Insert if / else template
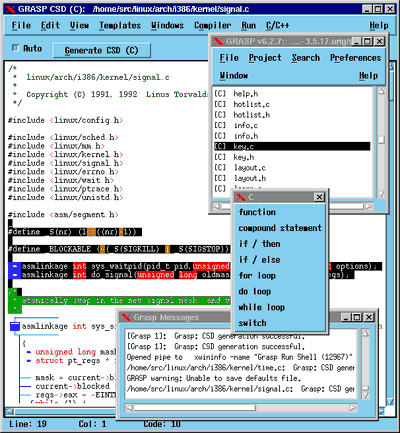Screen dimensions: 400x433 [259, 260]
